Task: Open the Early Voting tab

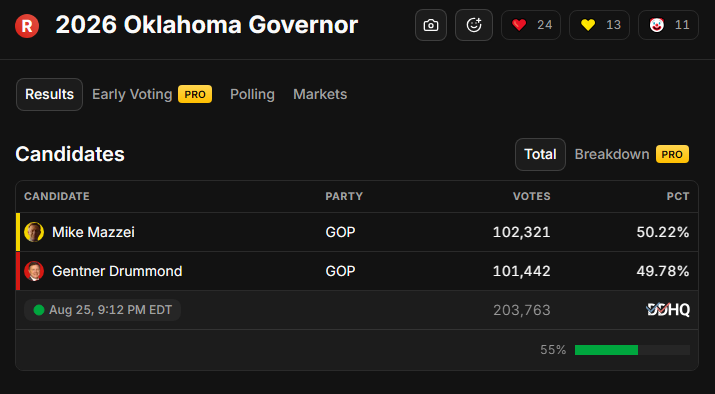Action: coord(152,94)
